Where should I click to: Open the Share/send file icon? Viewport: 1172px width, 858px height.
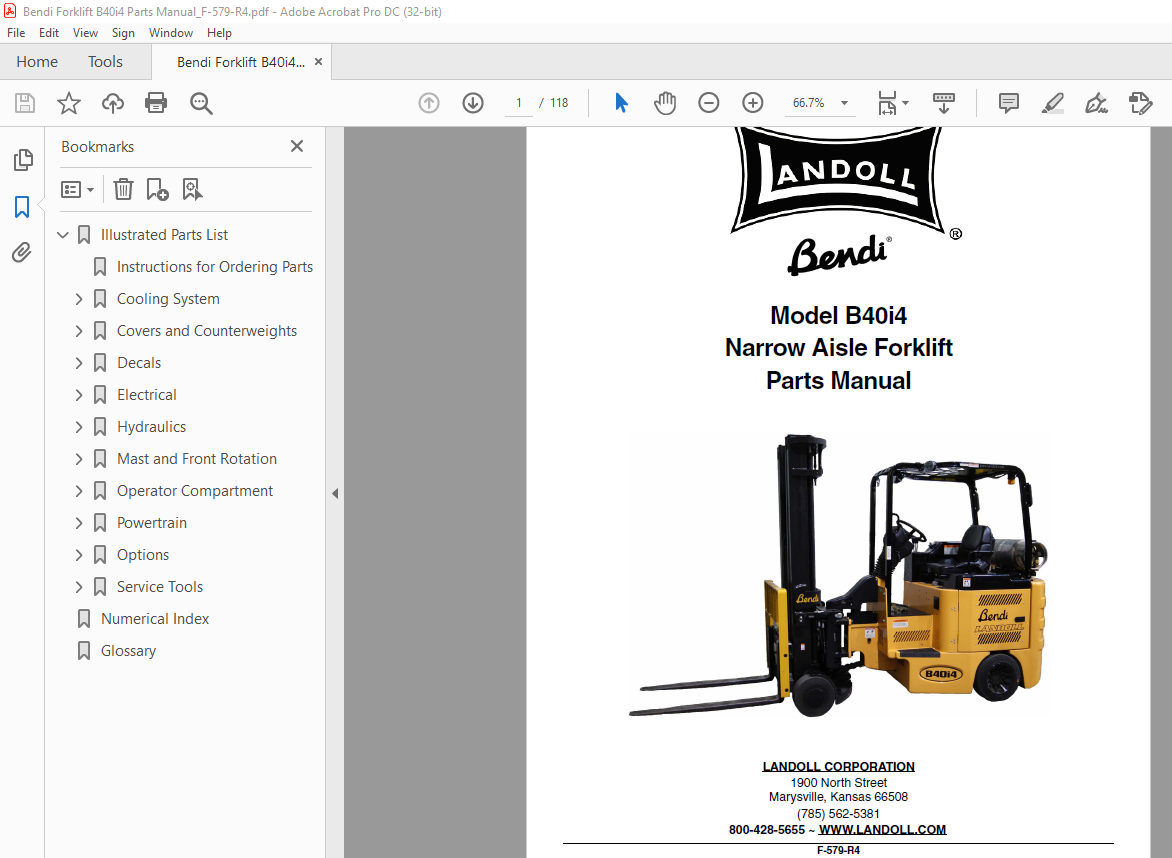coord(1141,103)
